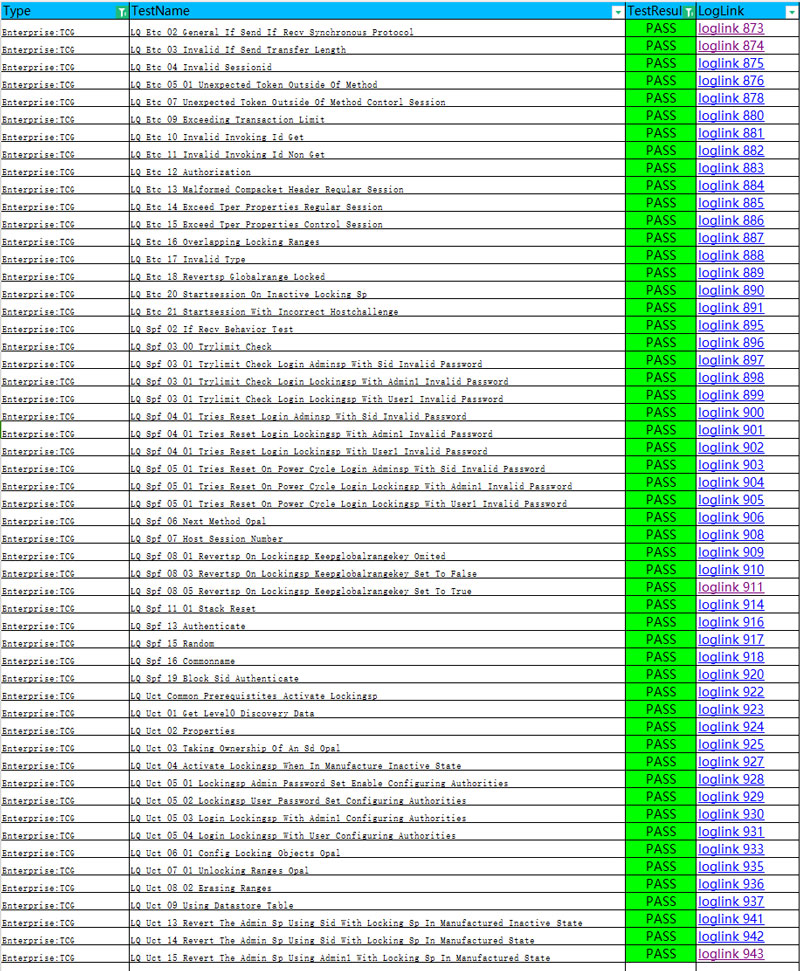Screen dimensions: 800x971
Task: Open the LogLink column filter dropdown
Action: tap(791, 12)
